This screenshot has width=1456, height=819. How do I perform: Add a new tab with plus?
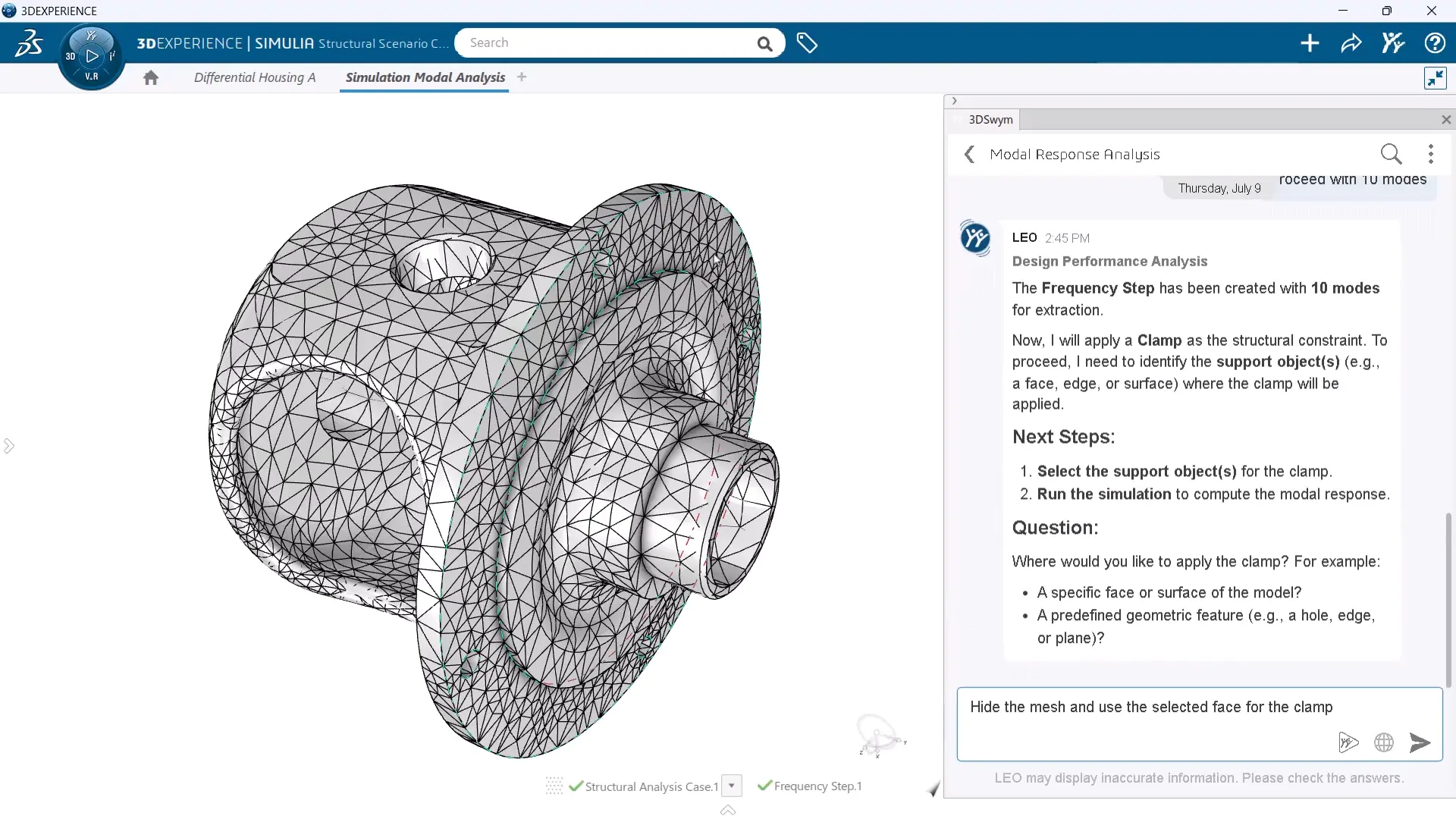(x=522, y=77)
